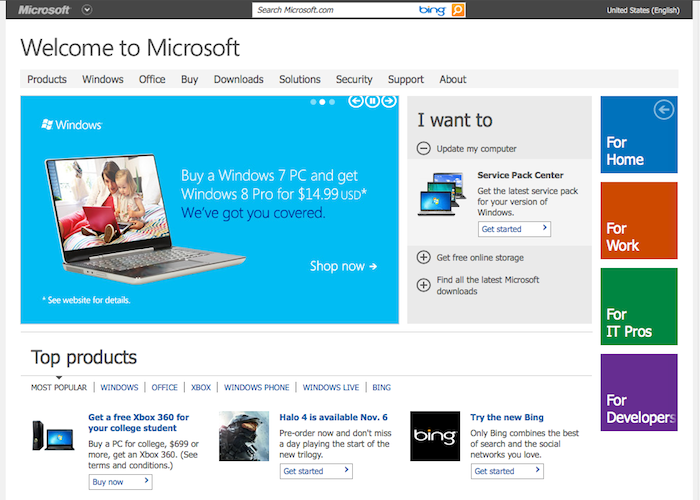Click the Xbox 360 and PC image
700x500 pixels.
(x=53, y=436)
